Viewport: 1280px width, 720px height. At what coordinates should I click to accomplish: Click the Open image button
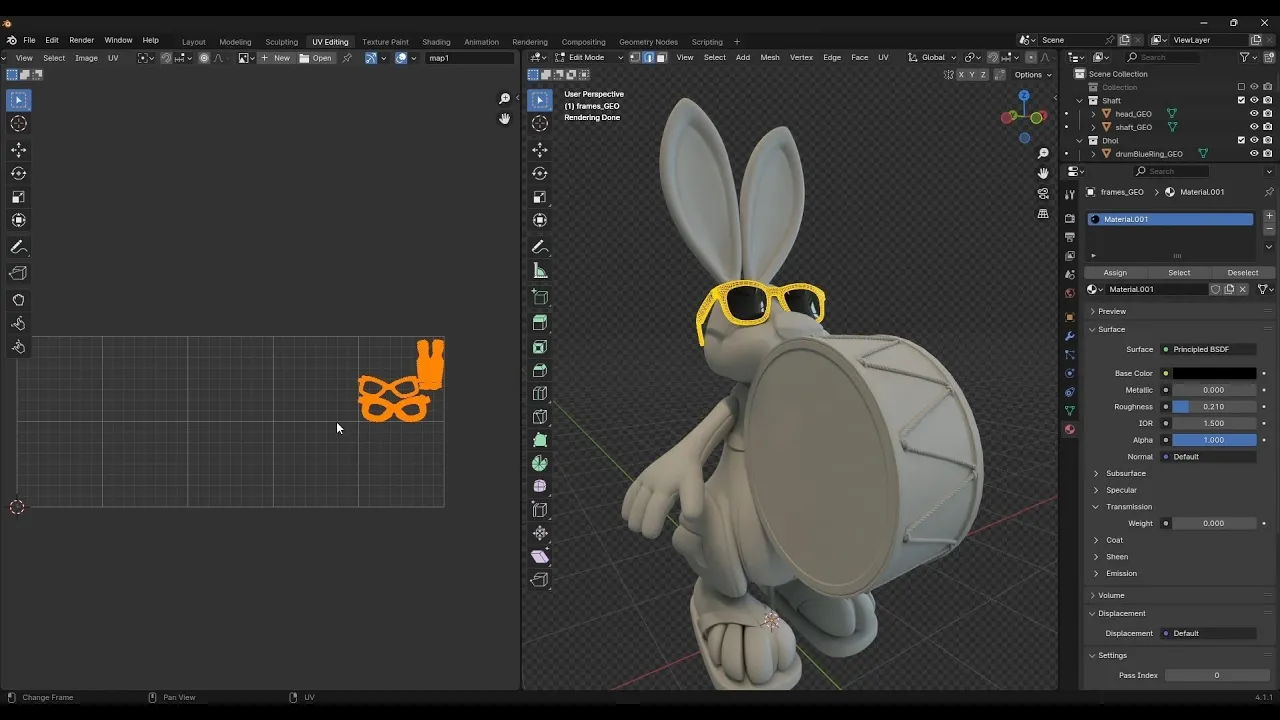click(316, 58)
